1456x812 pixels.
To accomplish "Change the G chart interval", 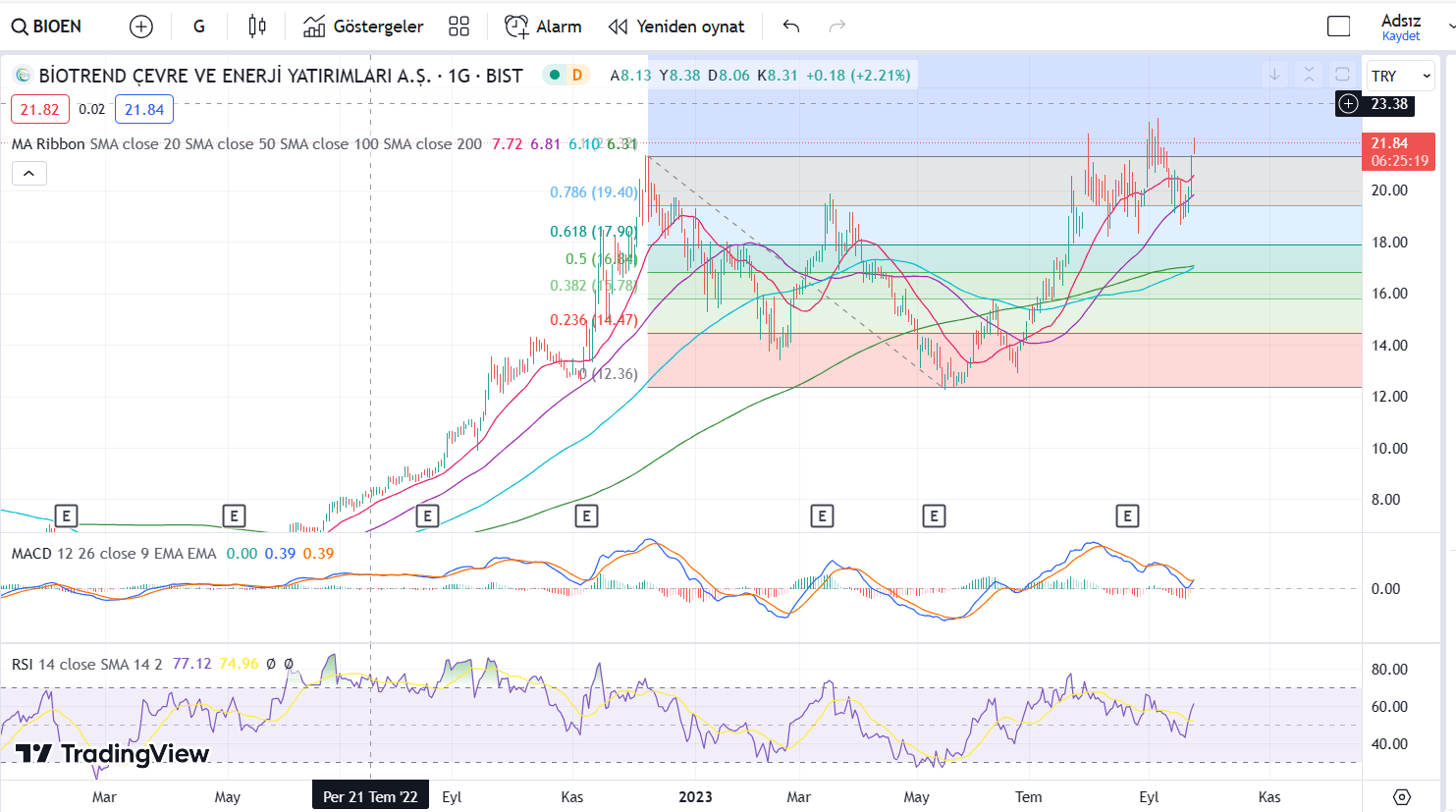I will click(199, 27).
